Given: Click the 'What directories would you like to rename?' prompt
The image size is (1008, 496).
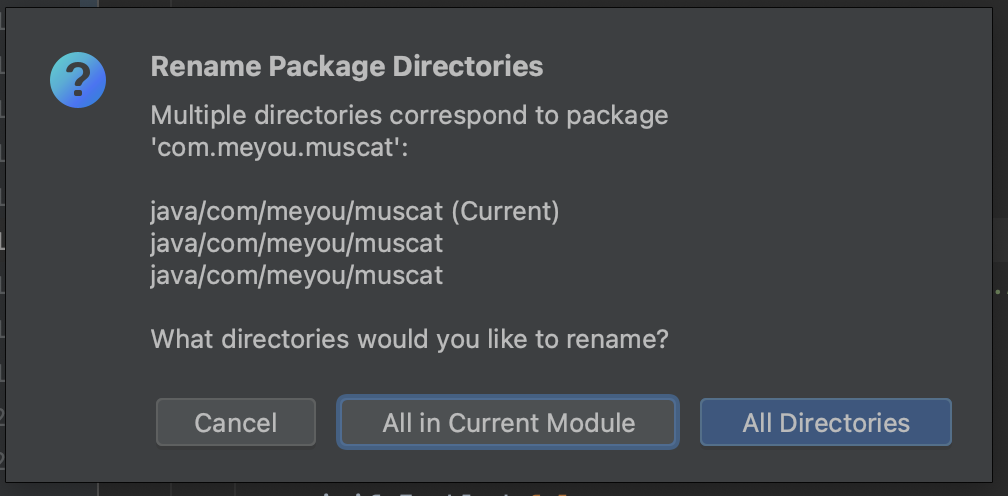Looking at the screenshot, I should pos(408,339).
